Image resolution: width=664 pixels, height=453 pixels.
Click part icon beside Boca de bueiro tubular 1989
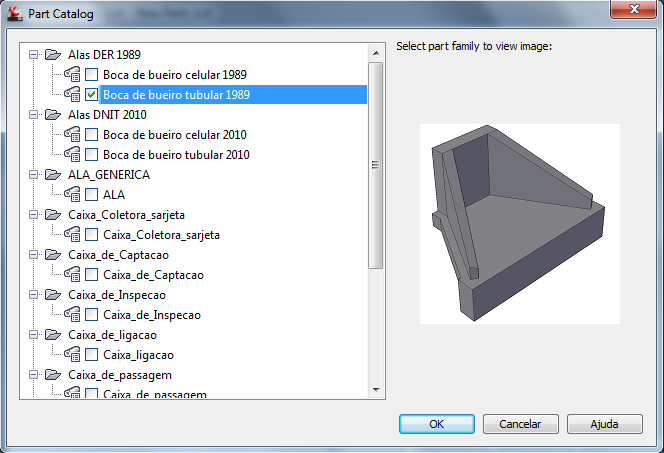point(72,94)
